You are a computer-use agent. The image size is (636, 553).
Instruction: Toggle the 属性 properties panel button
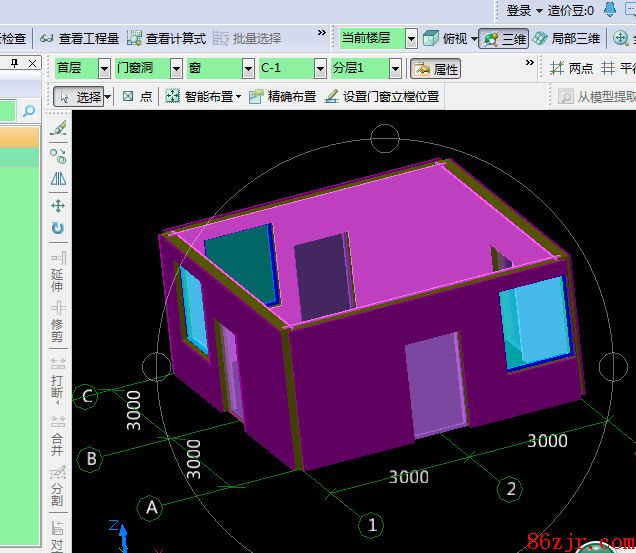click(x=436, y=69)
